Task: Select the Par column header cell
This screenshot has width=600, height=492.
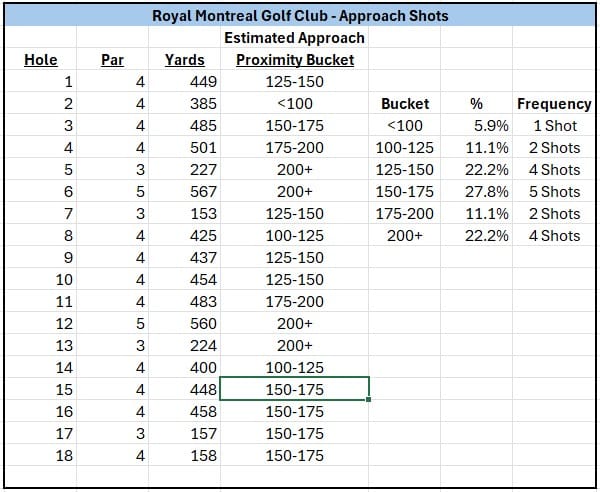Action: (x=112, y=60)
